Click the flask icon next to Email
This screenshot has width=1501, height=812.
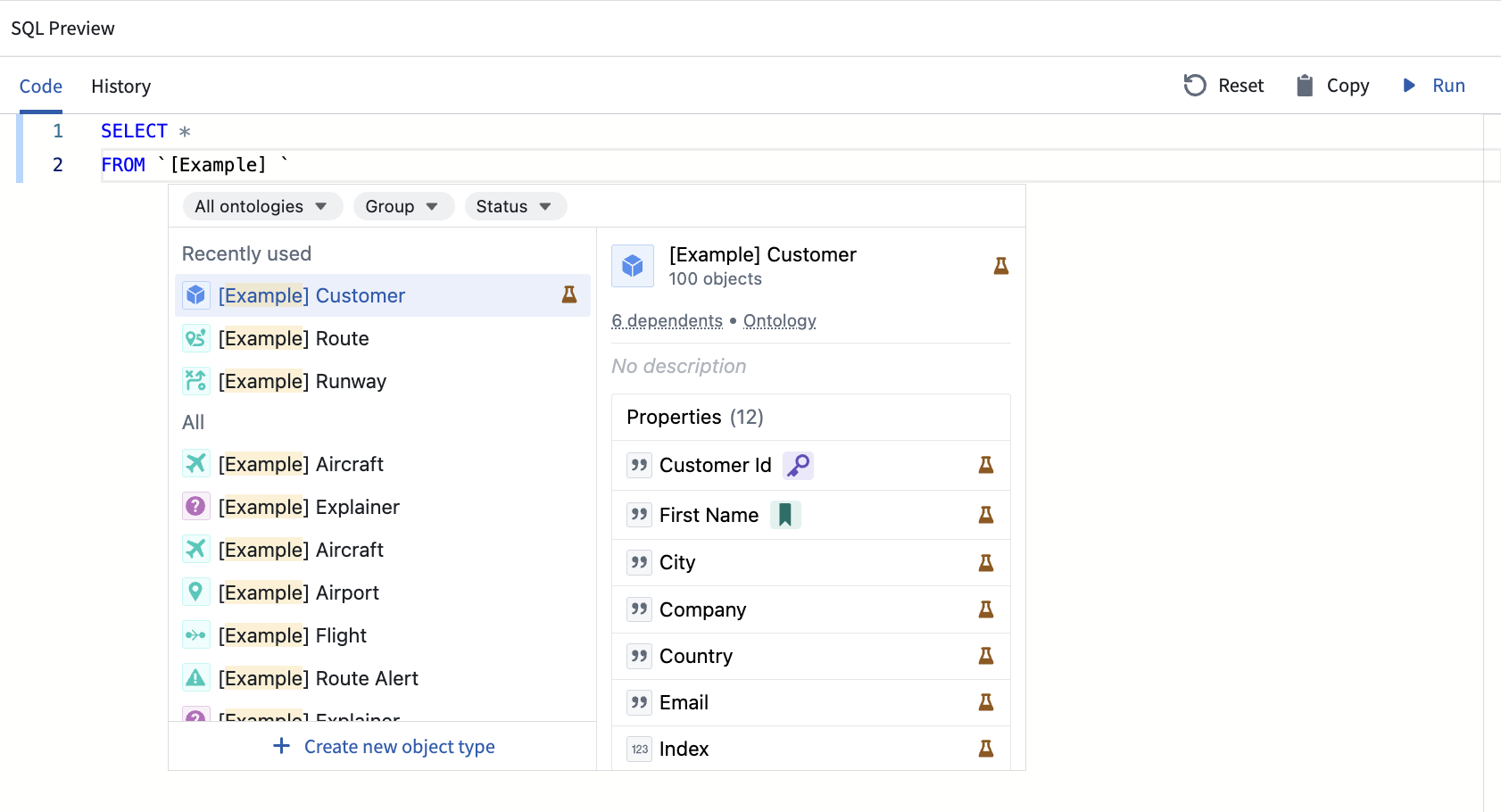[986, 702]
